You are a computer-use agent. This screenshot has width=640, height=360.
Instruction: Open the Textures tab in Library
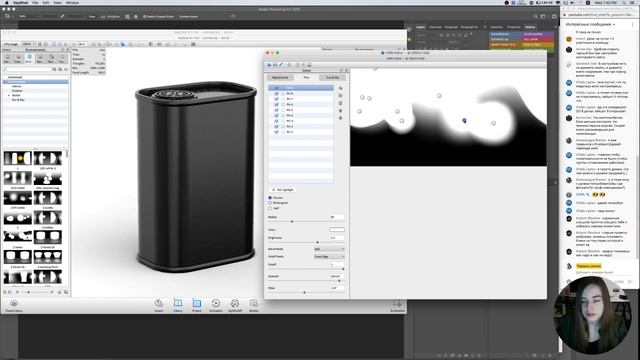(51, 59)
